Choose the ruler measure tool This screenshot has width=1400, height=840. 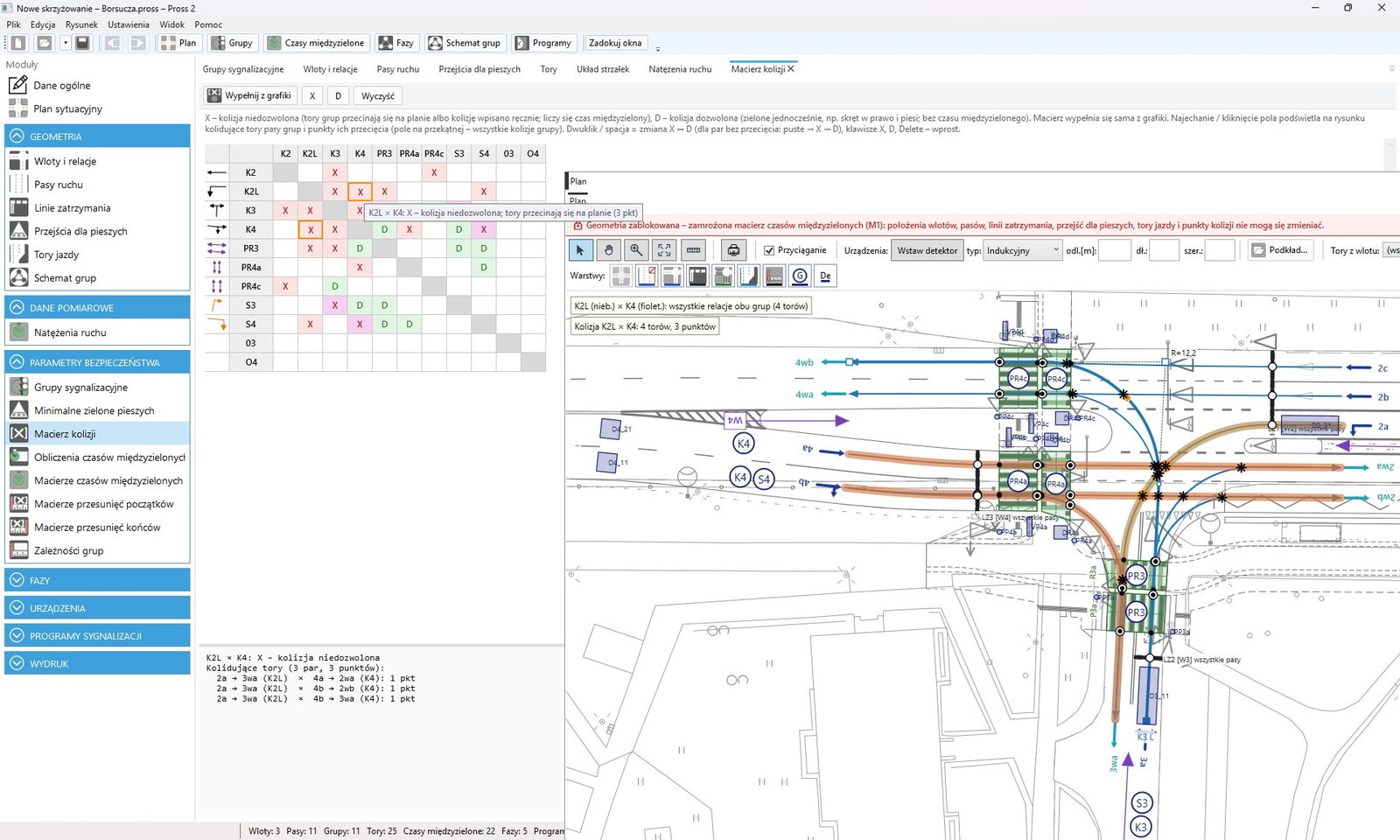(x=693, y=250)
